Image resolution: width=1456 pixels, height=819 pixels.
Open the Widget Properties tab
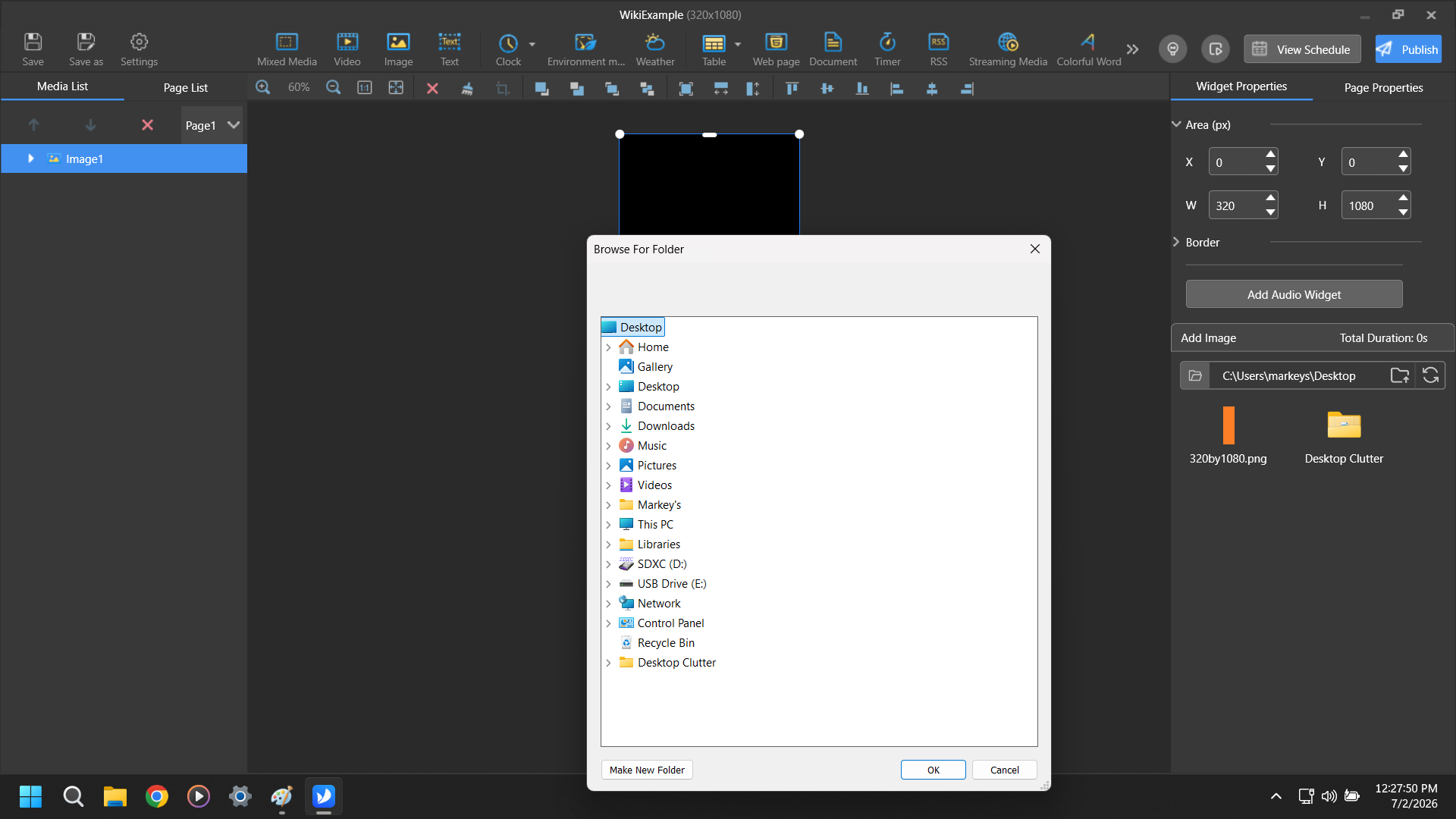coord(1241,86)
